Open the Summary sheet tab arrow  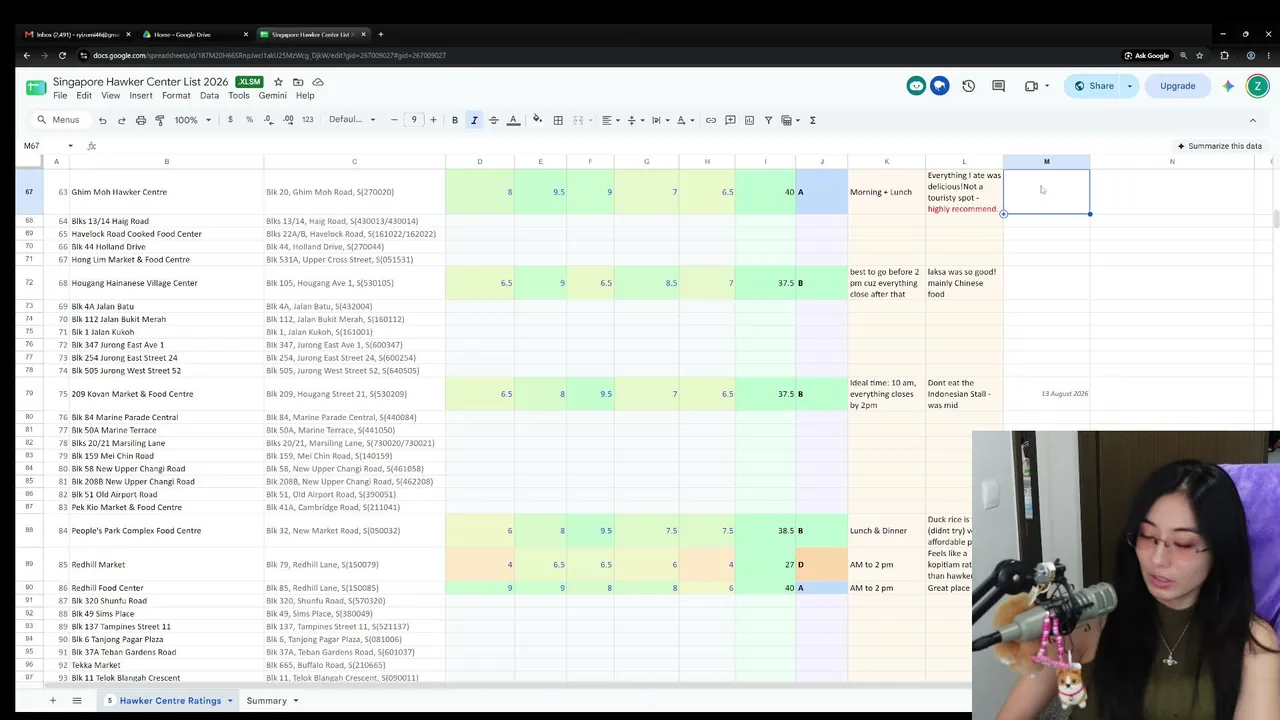click(295, 701)
